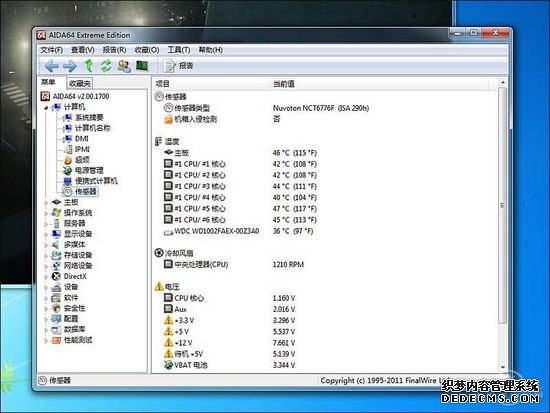Go up one level with green arrow
550x413 pixels.
point(89,66)
